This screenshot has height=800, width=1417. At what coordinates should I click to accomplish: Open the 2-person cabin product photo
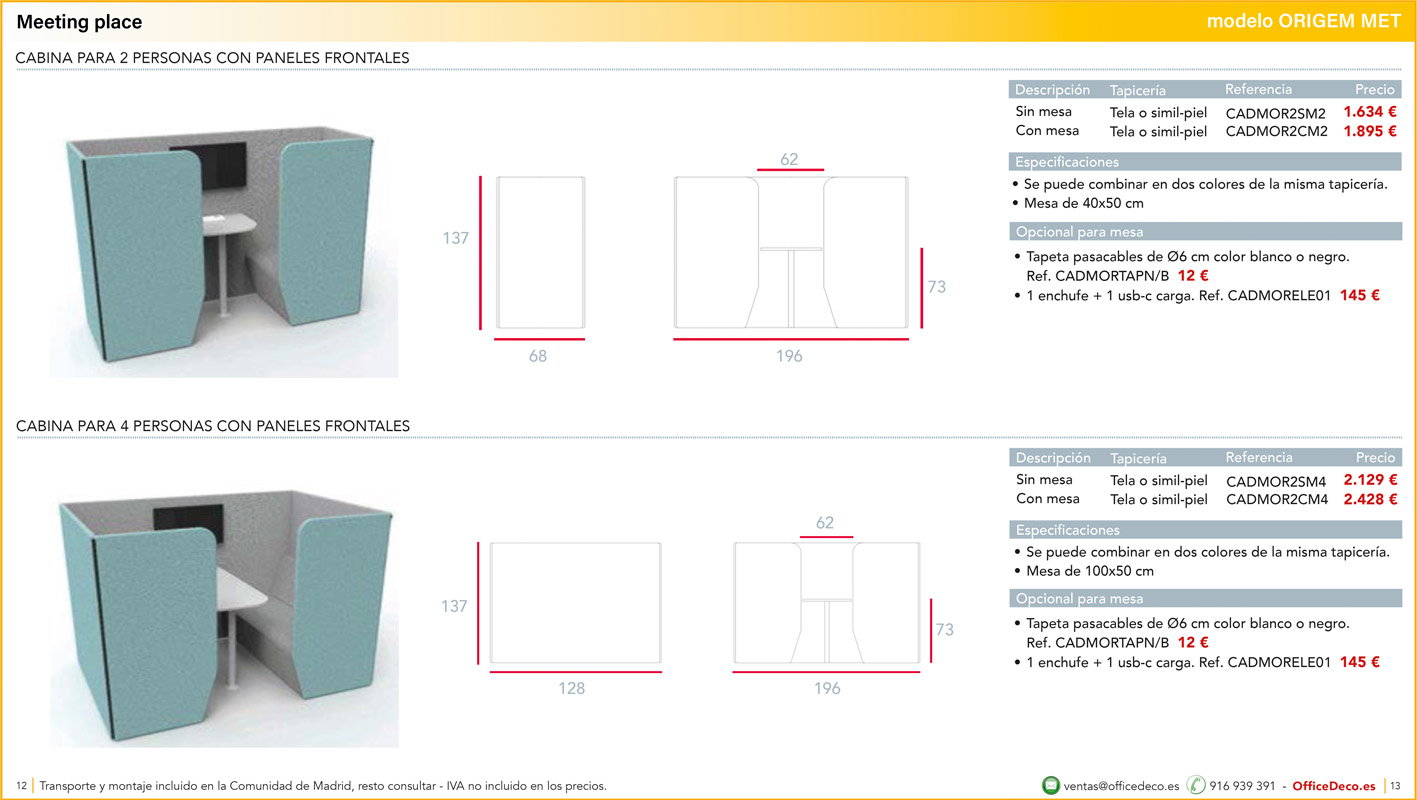(x=224, y=250)
